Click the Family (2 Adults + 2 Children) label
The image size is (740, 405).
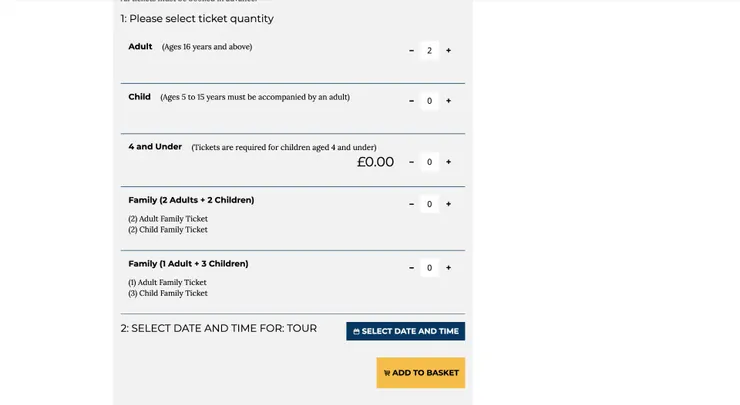191,200
